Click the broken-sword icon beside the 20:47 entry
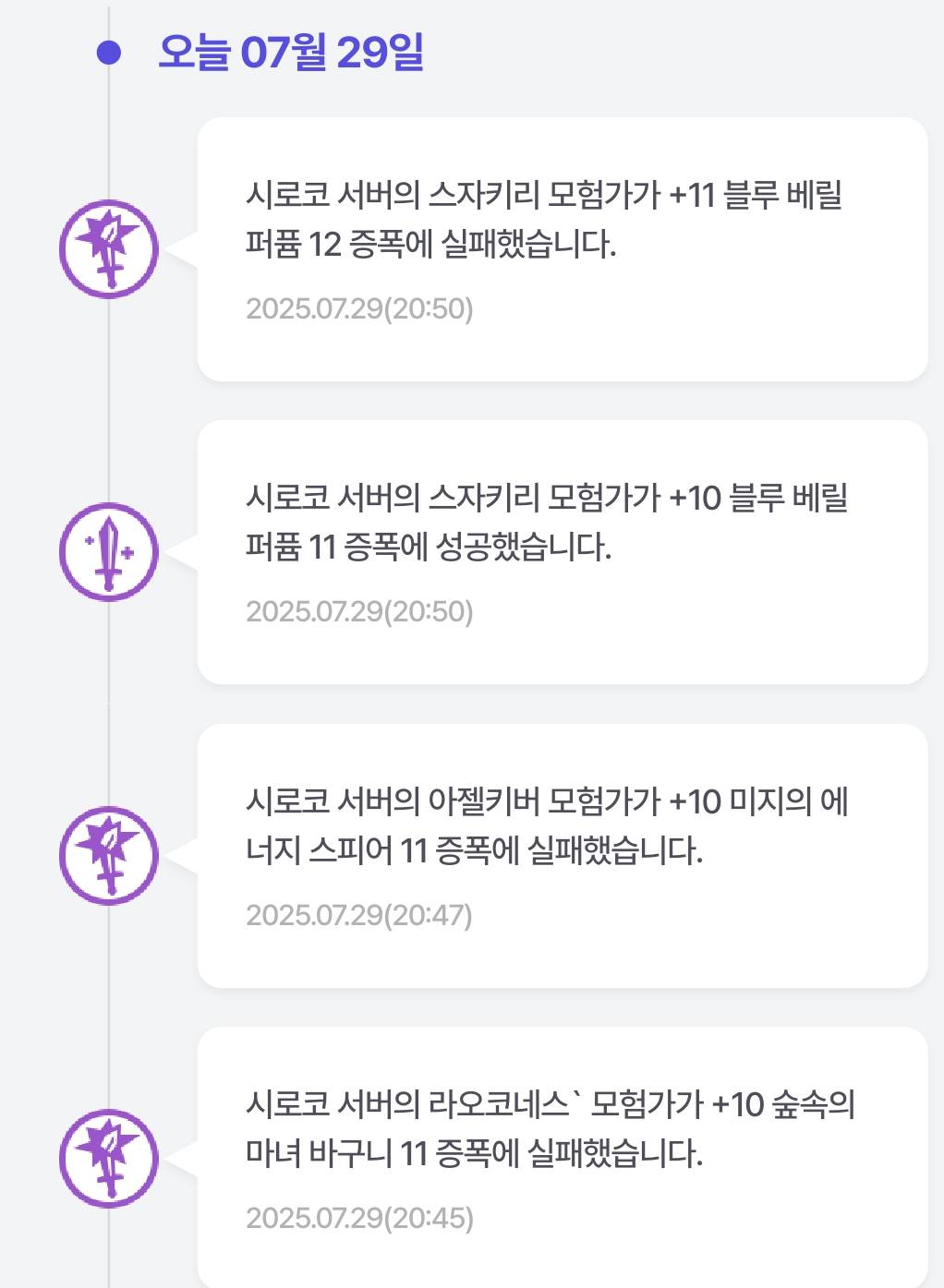The width and height of the screenshot is (944, 1288). [109, 856]
